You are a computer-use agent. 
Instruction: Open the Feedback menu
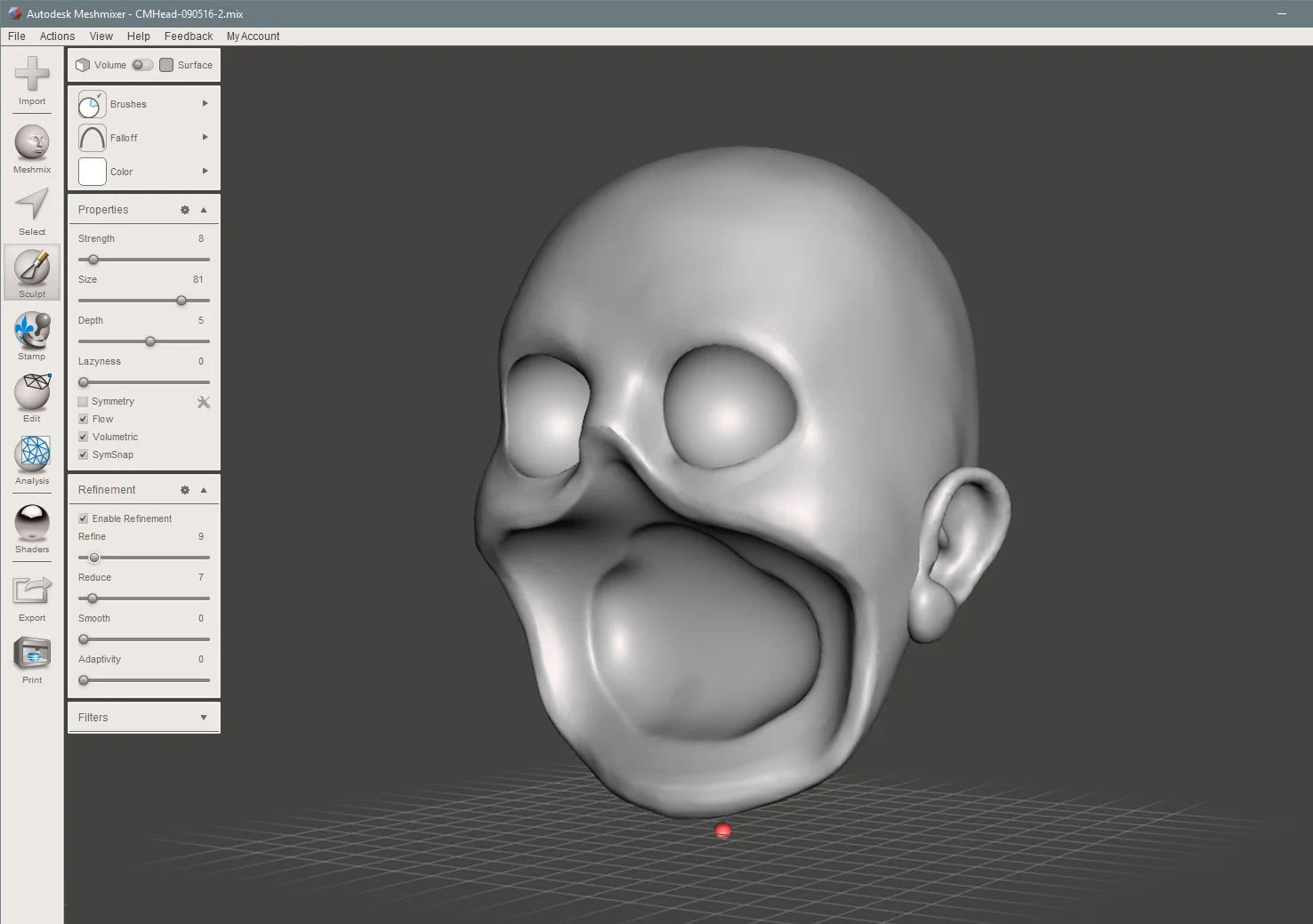[x=189, y=36]
